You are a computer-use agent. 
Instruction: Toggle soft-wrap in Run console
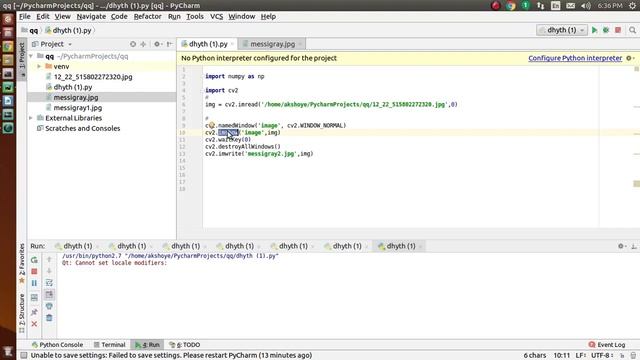tap(49, 282)
